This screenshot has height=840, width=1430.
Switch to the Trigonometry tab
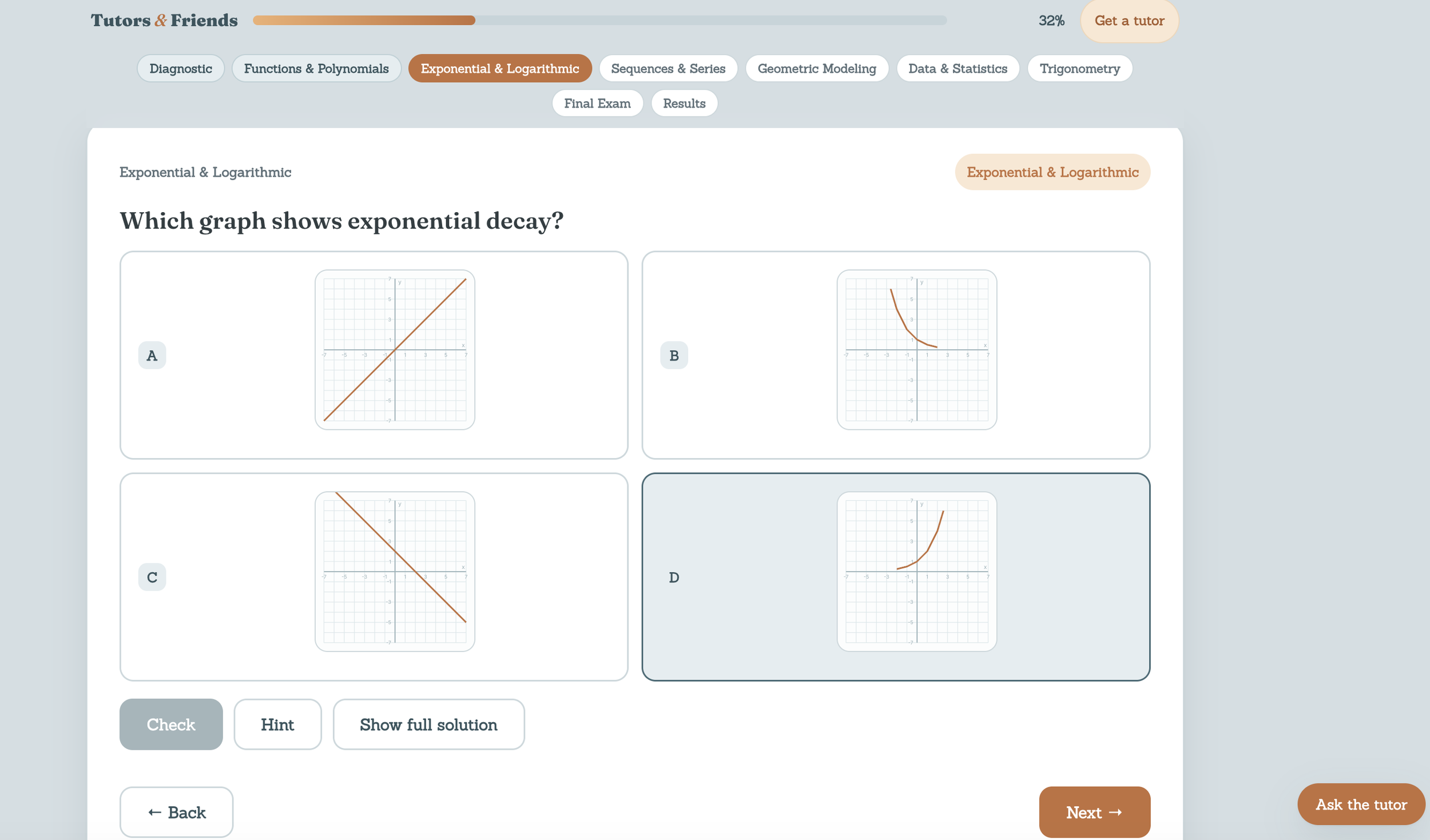1079,69
